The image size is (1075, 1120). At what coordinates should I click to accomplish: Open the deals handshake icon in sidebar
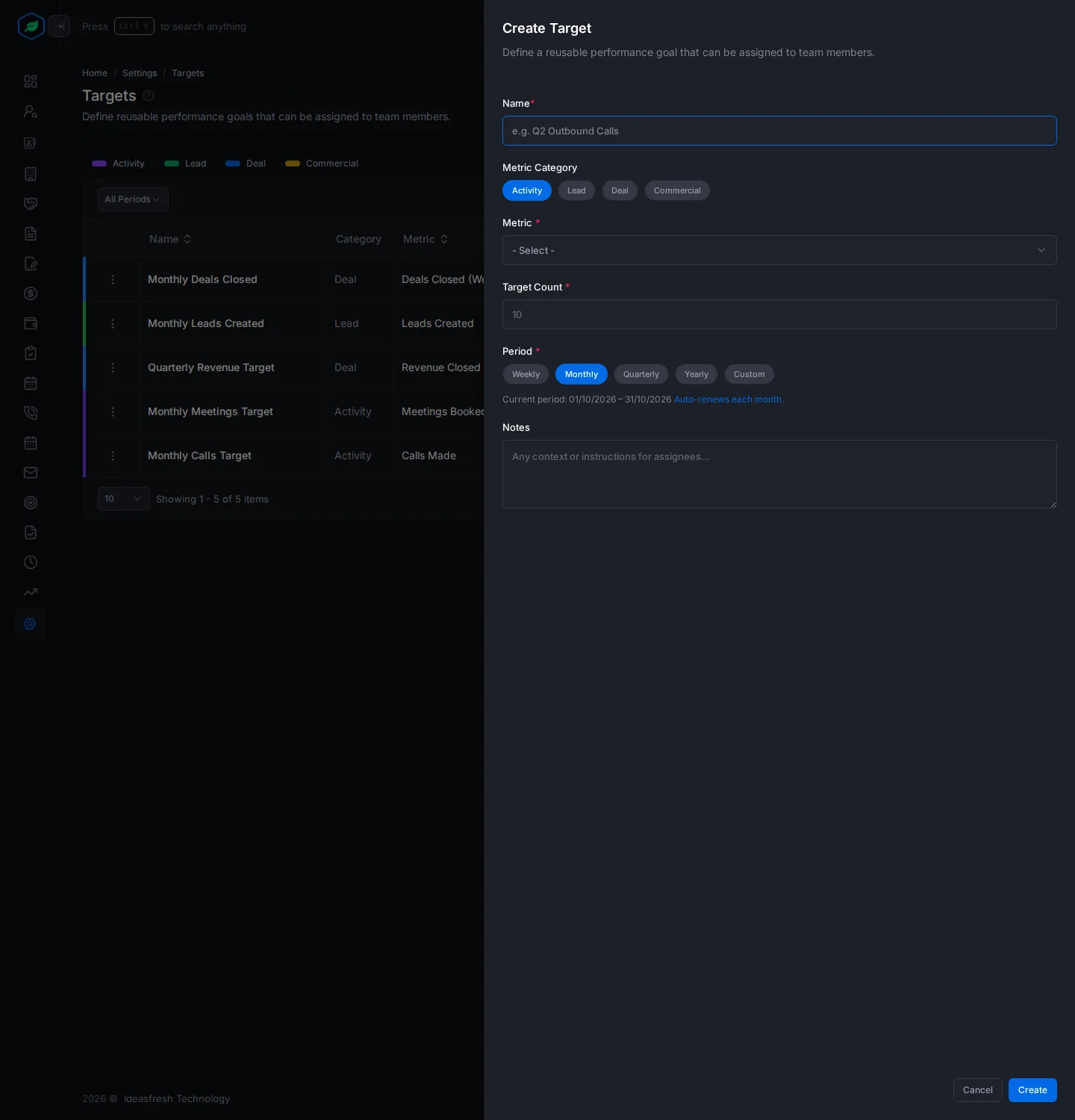(x=31, y=204)
